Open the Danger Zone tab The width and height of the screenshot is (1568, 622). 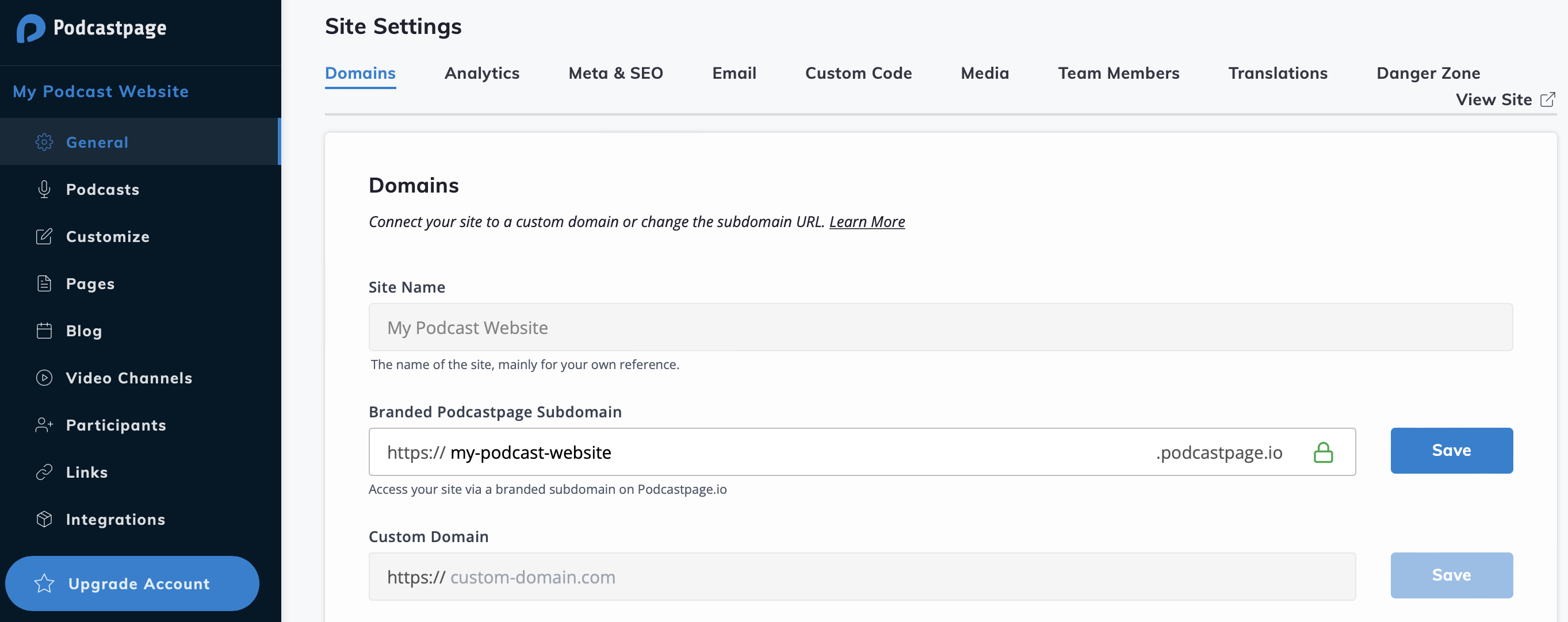[1429, 73]
